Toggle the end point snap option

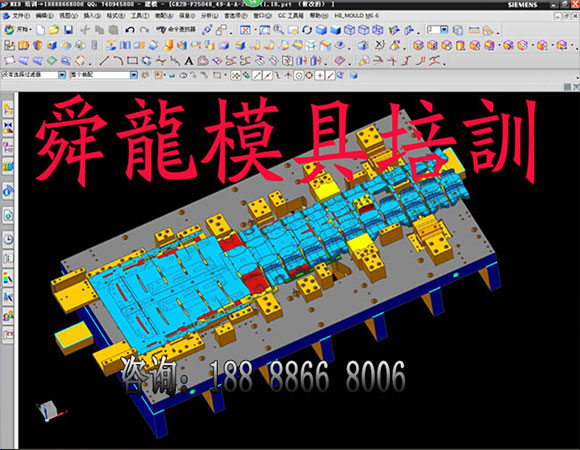[257, 75]
